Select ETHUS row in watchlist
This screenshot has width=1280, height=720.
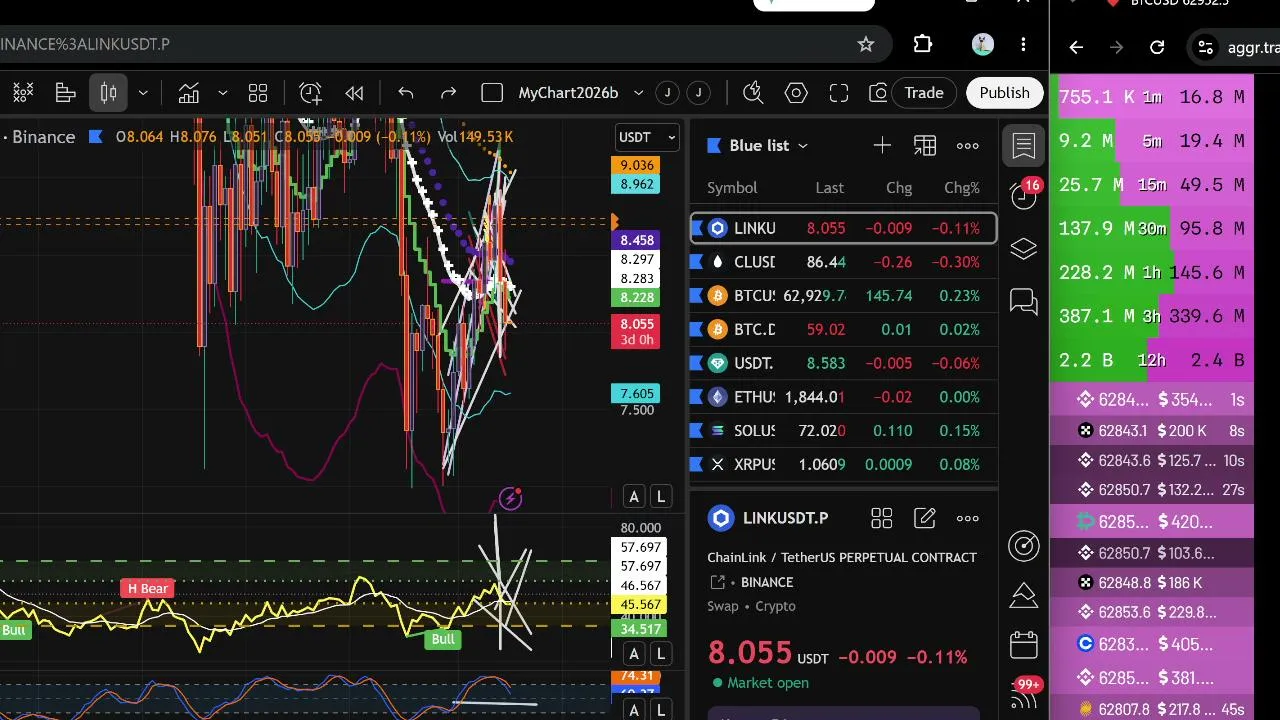pos(843,397)
